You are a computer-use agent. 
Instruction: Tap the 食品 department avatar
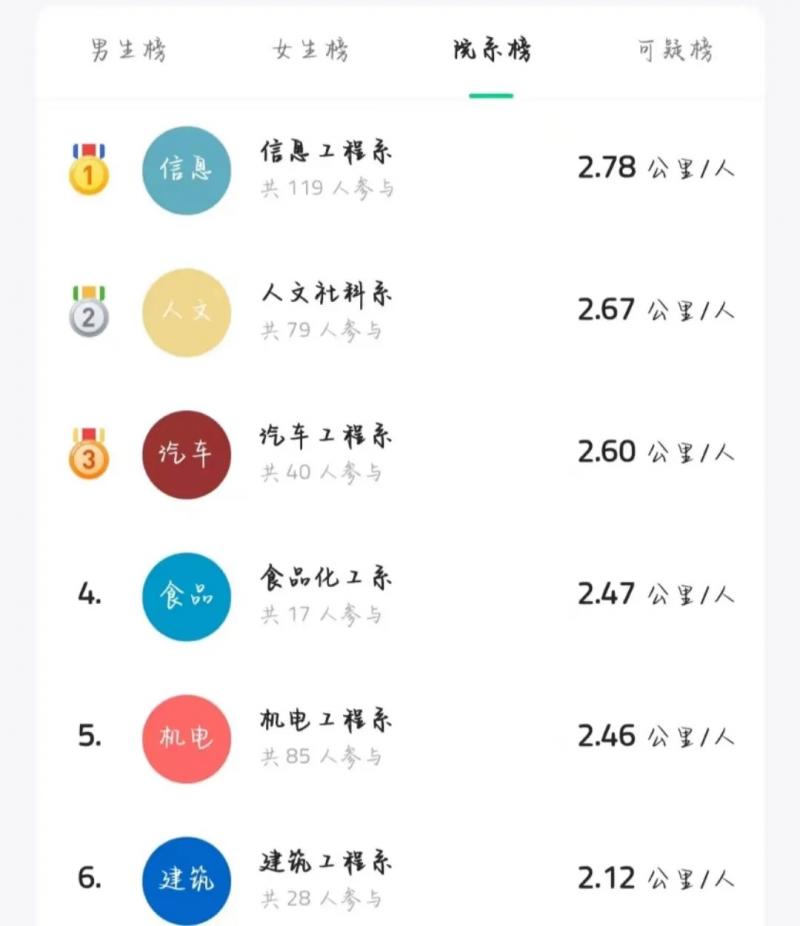[187, 596]
